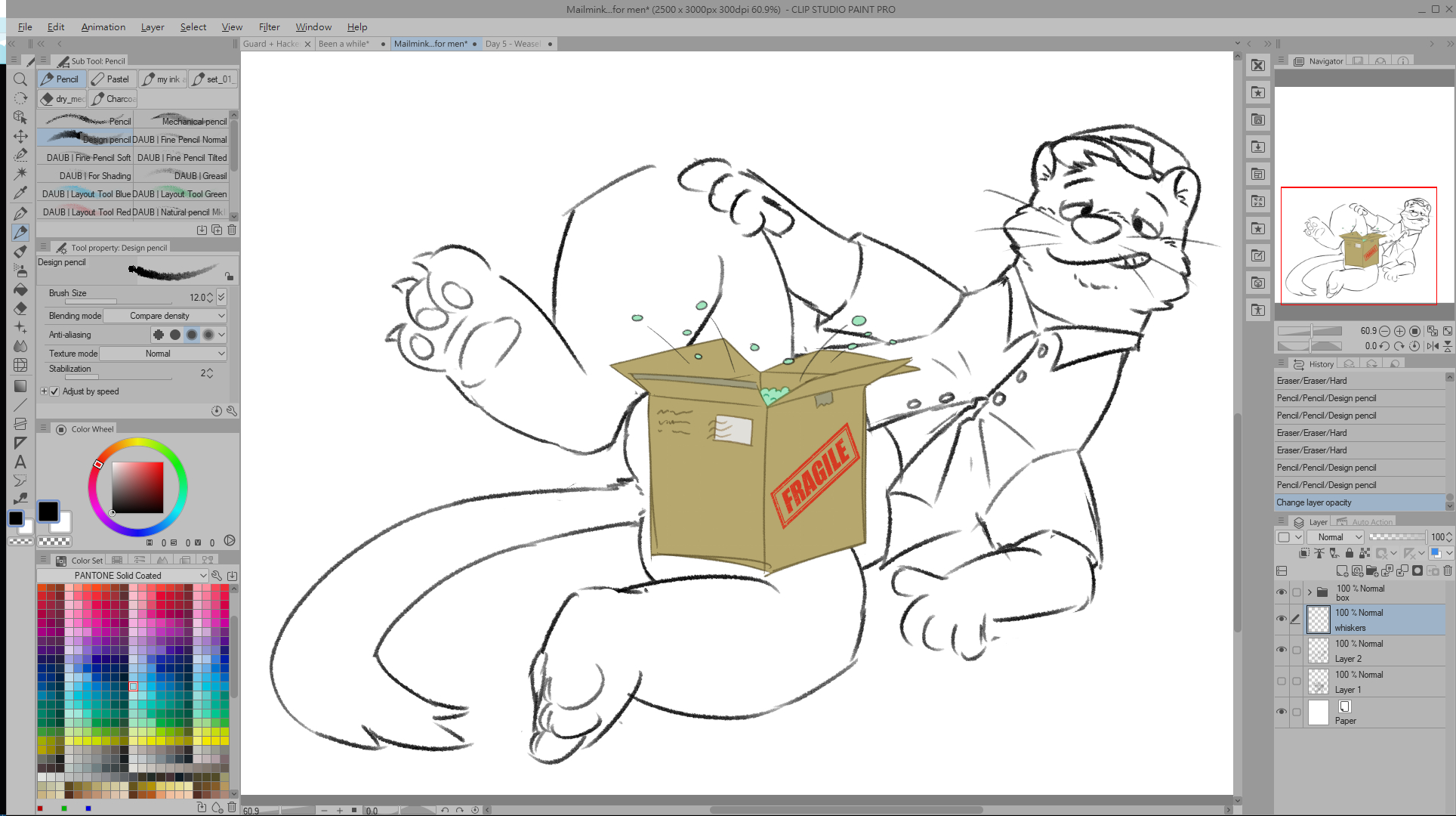The width and height of the screenshot is (1456, 816).
Task: Toggle Adjust by speed checkbox
Action: coord(54,391)
